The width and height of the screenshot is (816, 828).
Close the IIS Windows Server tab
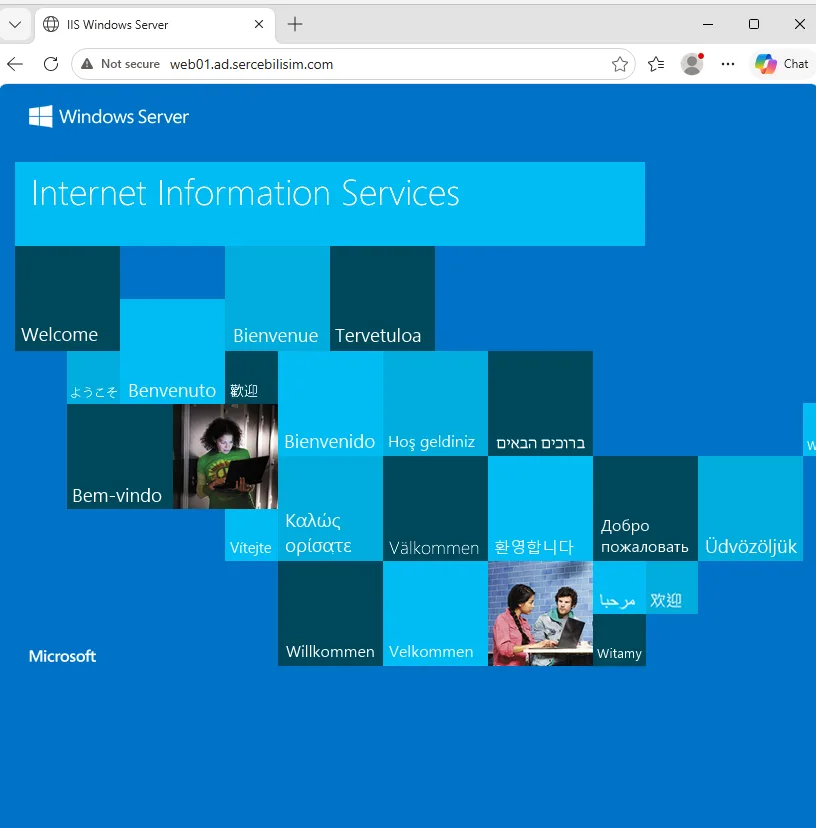(259, 24)
